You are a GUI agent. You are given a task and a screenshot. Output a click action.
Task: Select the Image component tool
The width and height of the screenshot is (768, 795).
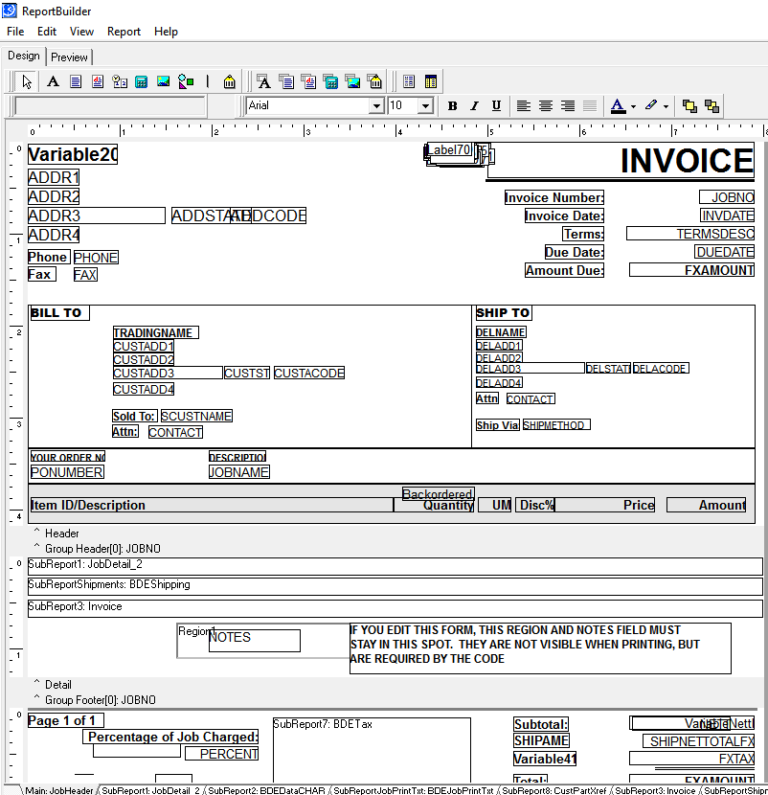tap(163, 82)
